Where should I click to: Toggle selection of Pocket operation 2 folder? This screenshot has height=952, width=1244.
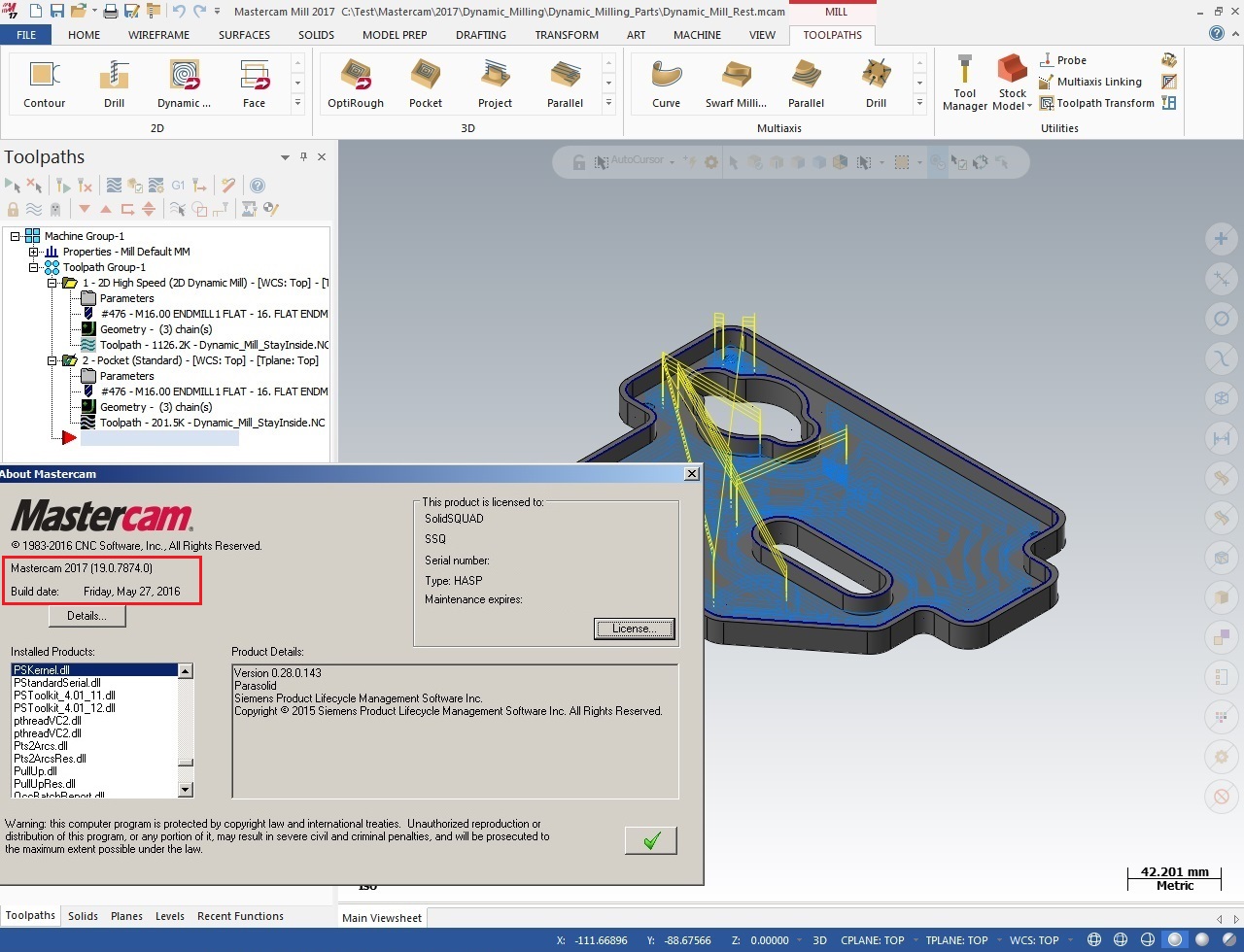(69, 360)
